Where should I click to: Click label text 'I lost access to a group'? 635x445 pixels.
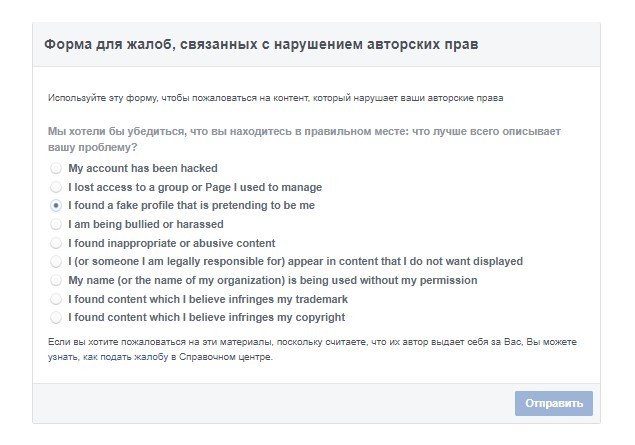(x=195, y=187)
